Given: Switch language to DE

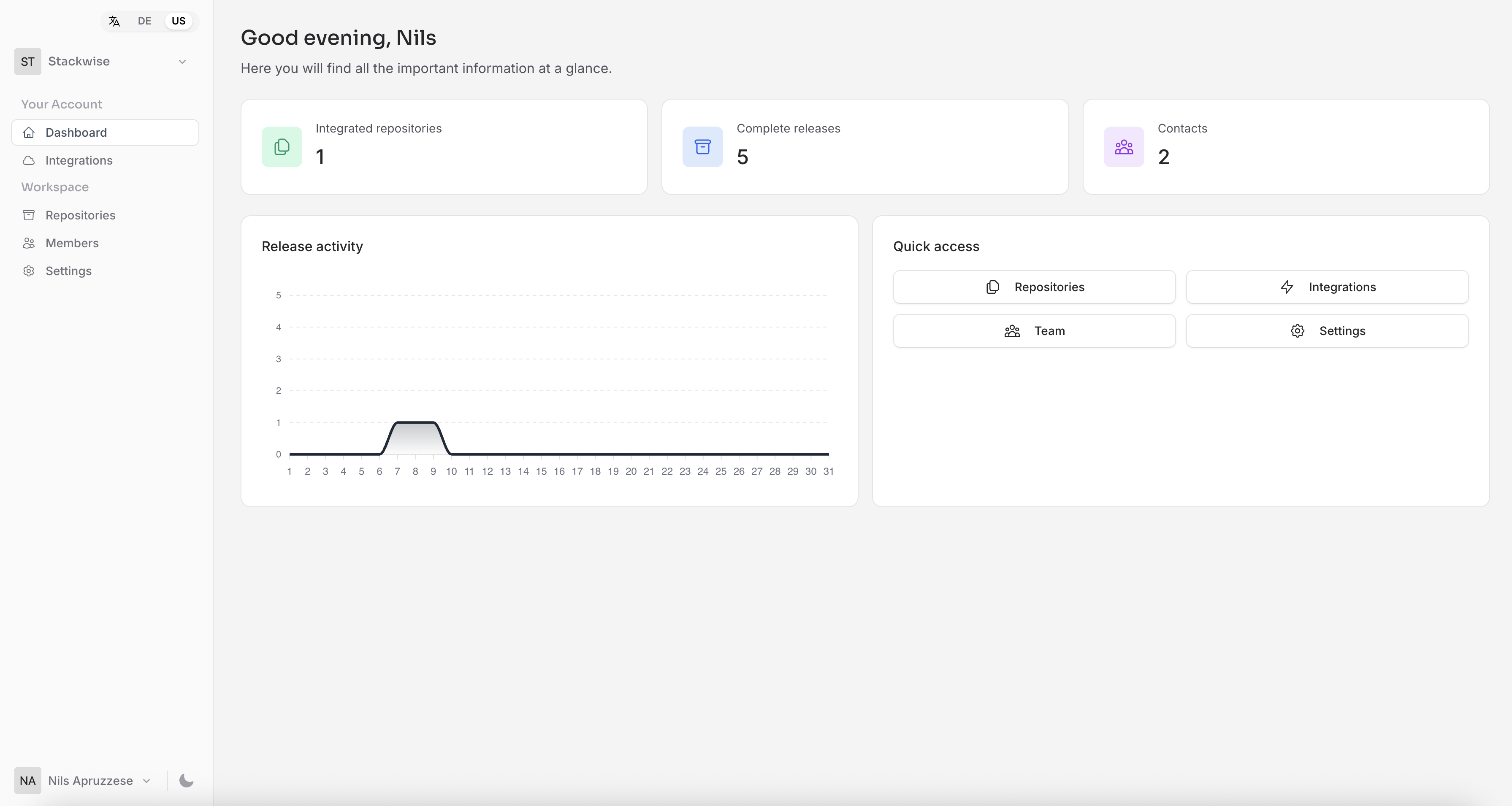Looking at the screenshot, I should tap(144, 21).
